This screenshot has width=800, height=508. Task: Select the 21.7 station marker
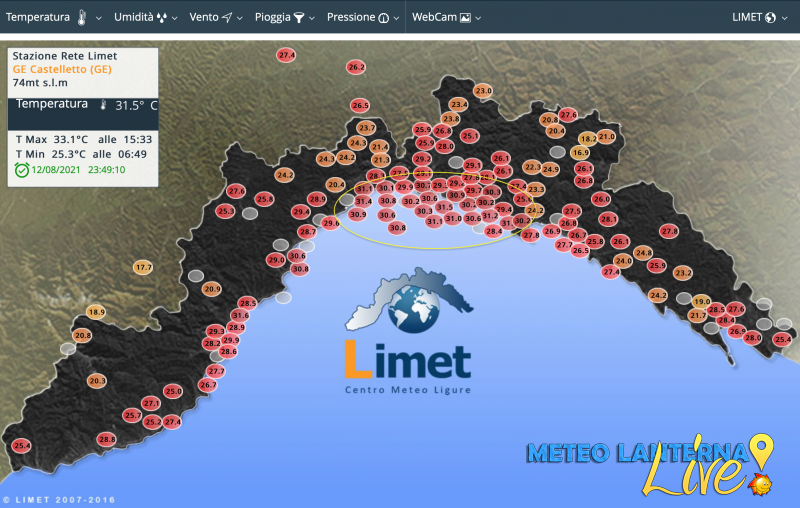tap(697, 315)
